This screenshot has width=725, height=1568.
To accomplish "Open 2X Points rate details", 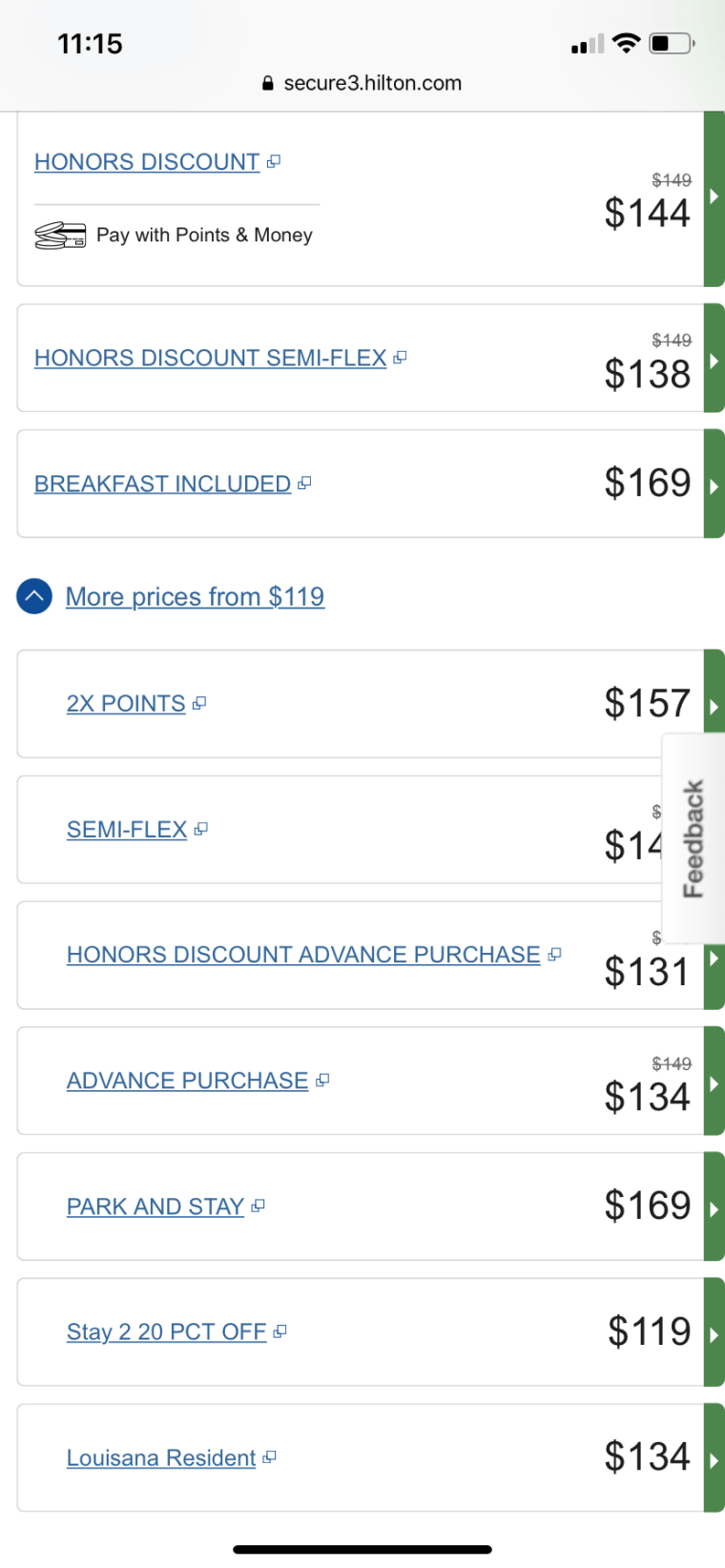I will click(x=126, y=704).
